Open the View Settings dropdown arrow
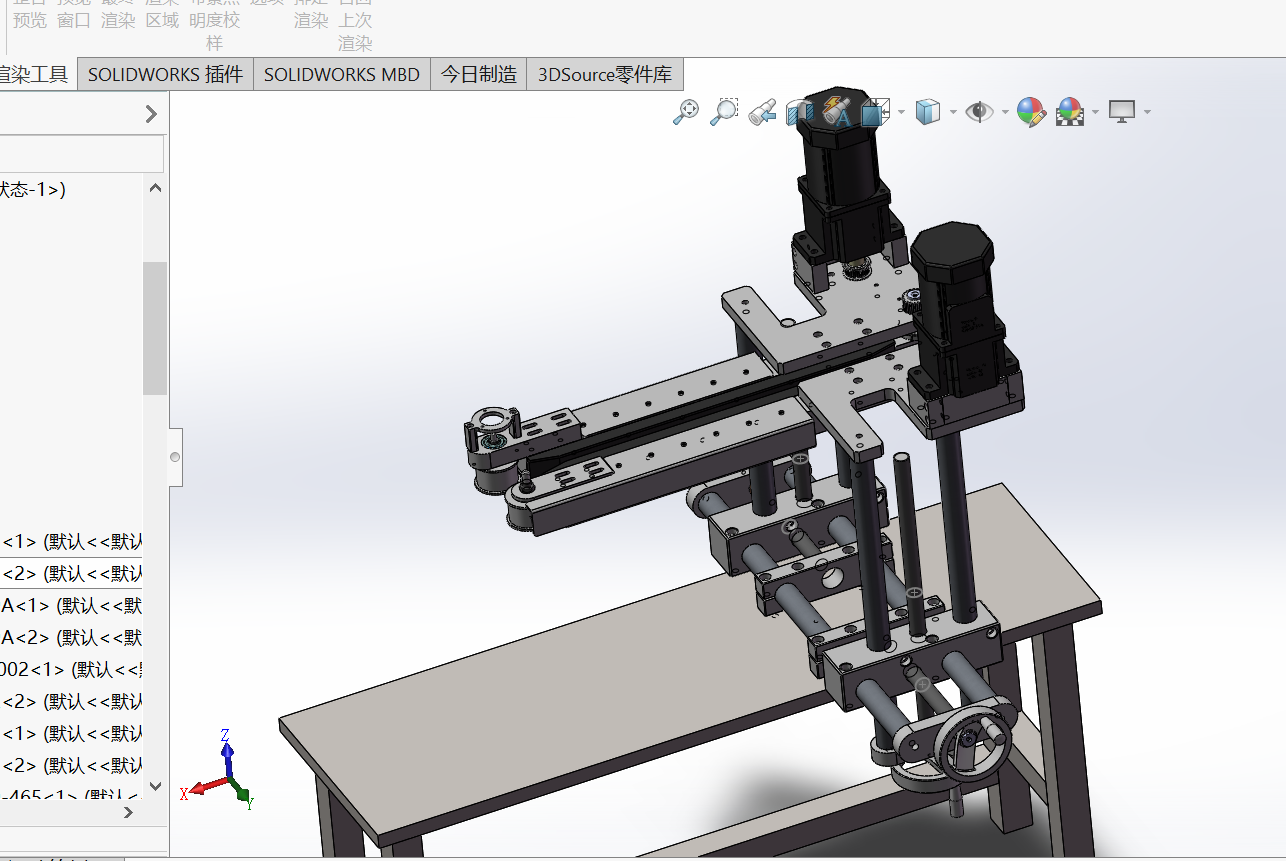The width and height of the screenshot is (1286, 861). [x=1147, y=112]
